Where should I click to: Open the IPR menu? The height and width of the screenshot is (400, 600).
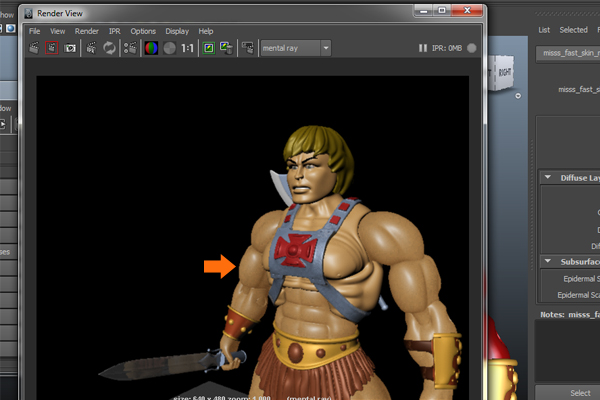coord(114,31)
